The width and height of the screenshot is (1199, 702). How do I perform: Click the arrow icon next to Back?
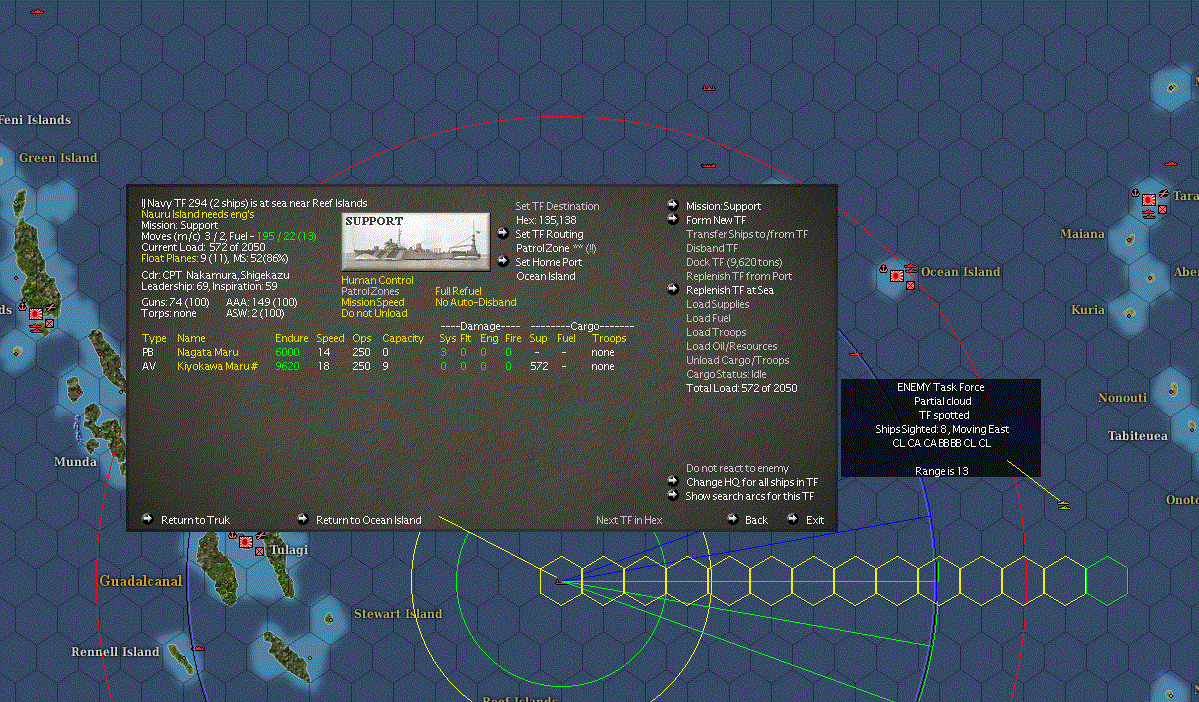click(733, 518)
